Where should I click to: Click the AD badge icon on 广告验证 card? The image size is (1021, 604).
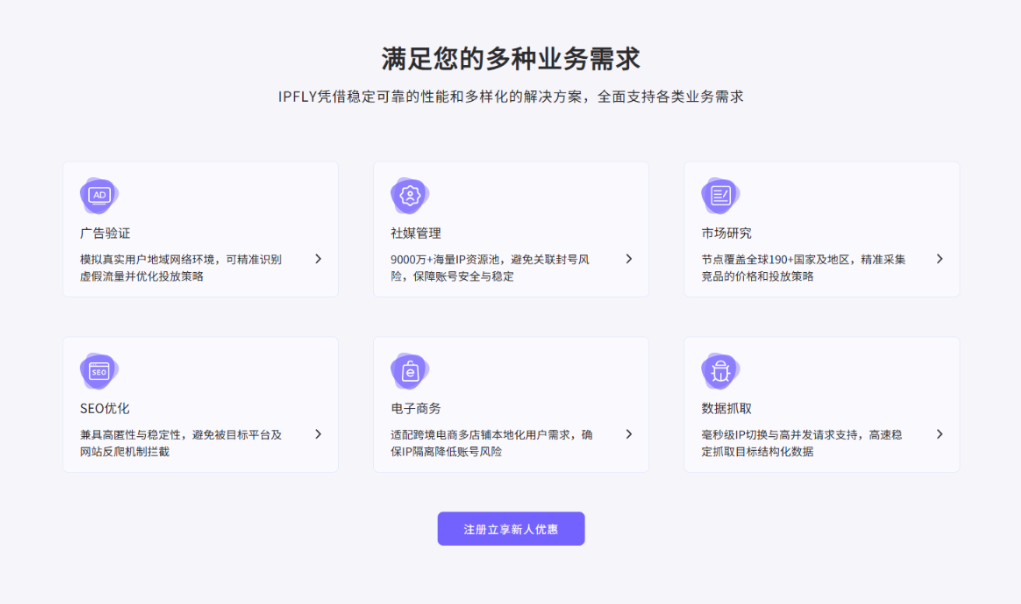(x=99, y=195)
